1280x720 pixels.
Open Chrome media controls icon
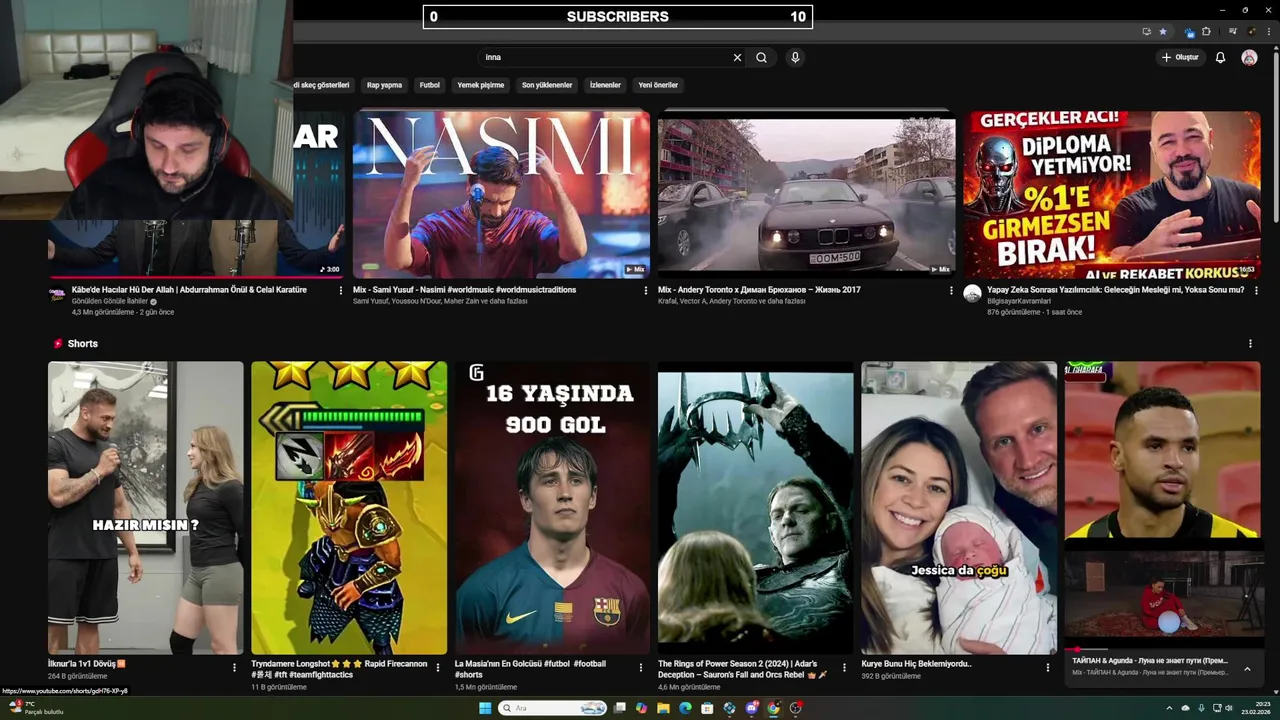point(1233,31)
